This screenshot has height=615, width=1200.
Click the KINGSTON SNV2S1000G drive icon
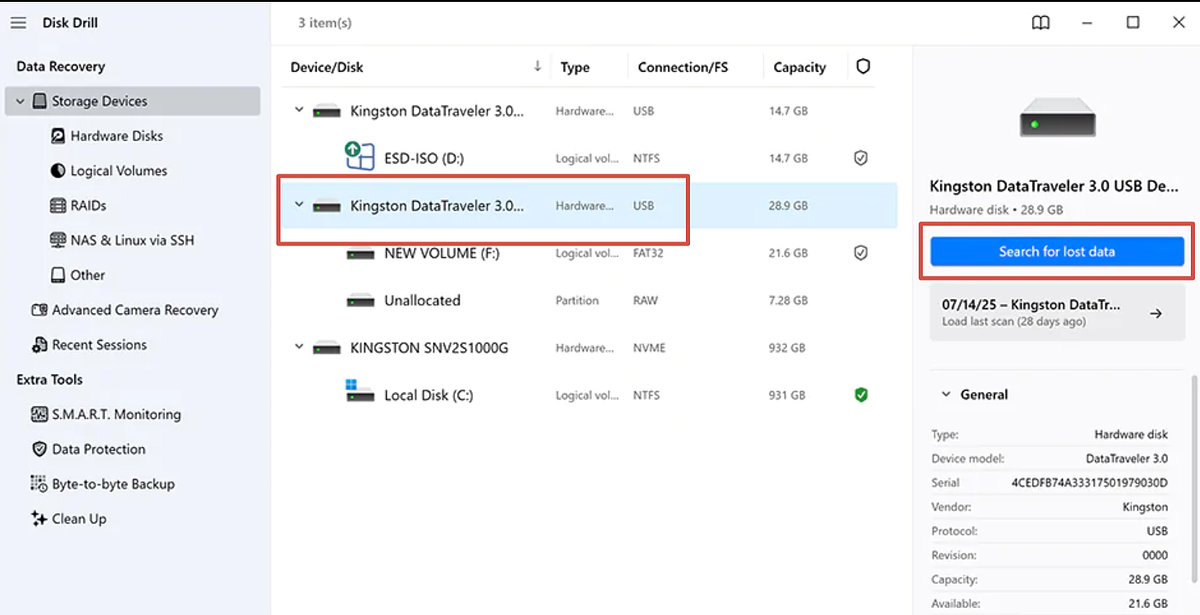(x=326, y=348)
